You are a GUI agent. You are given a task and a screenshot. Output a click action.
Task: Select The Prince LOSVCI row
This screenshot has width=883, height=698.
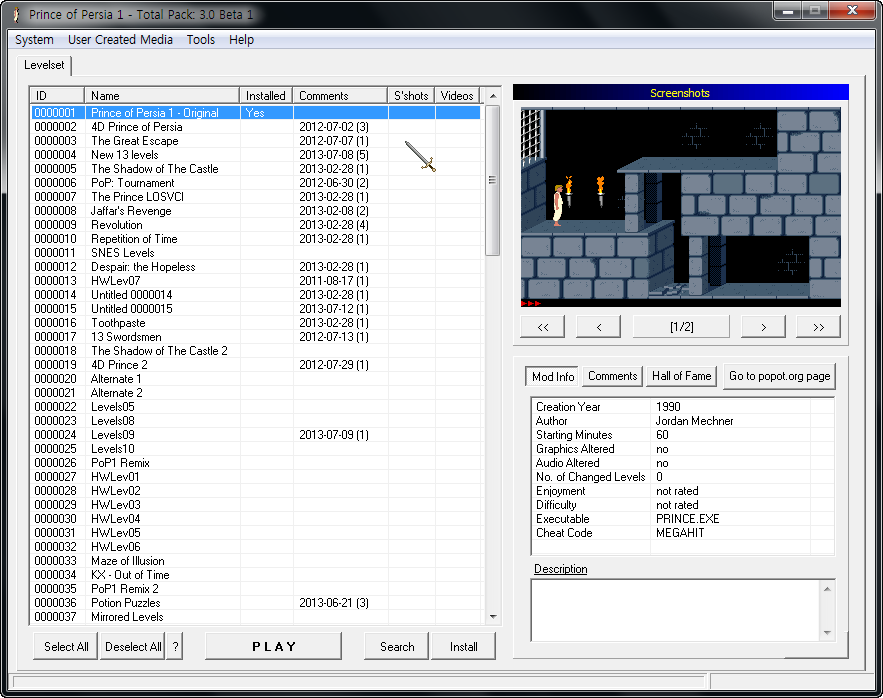point(256,197)
